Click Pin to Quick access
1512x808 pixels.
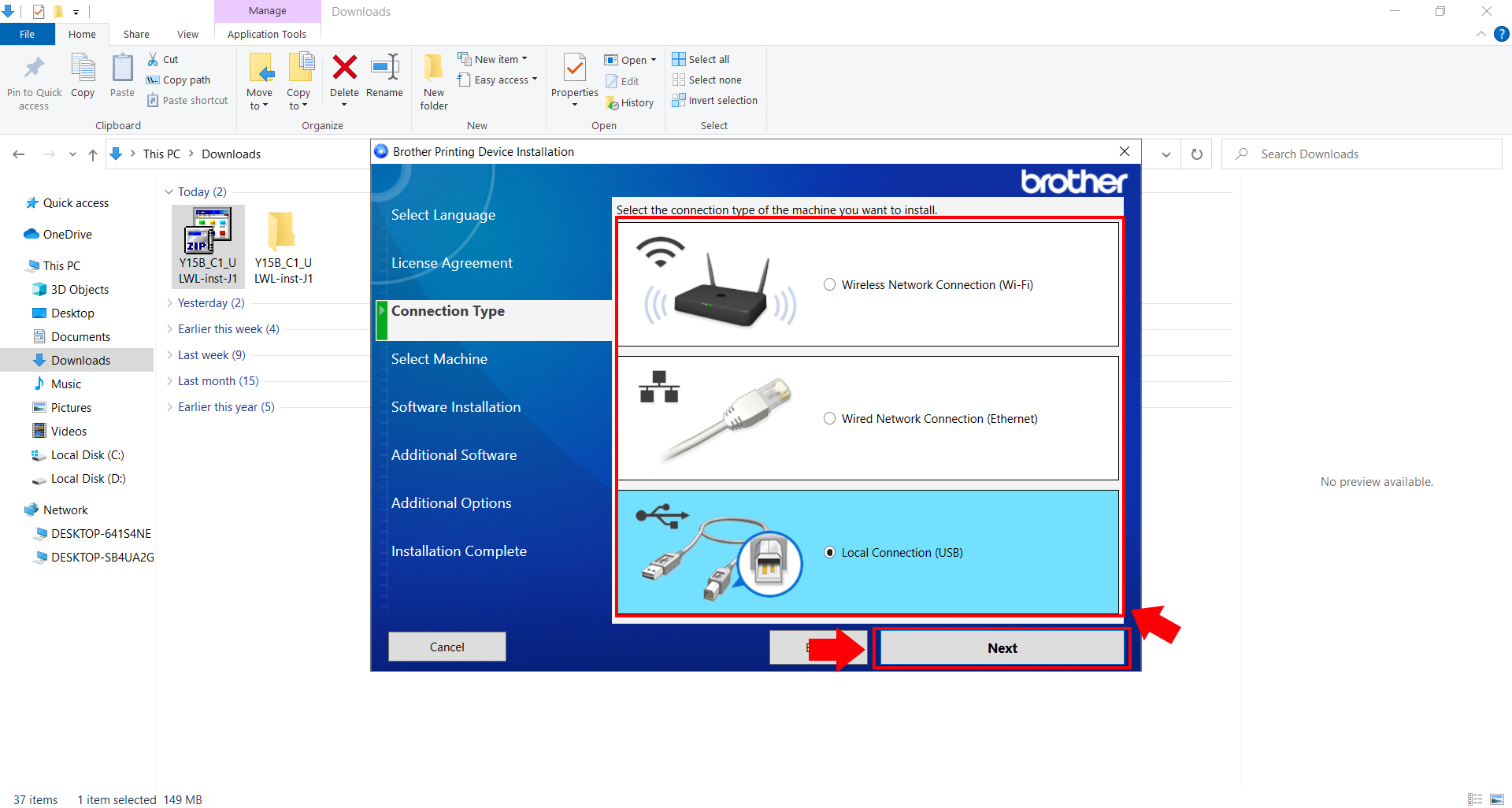[33, 79]
